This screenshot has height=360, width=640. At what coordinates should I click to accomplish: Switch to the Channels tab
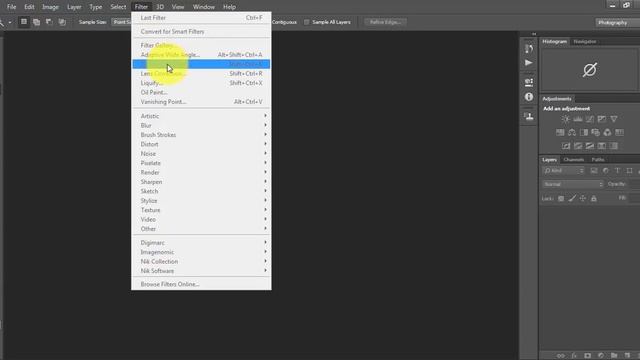(x=573, y=160)
